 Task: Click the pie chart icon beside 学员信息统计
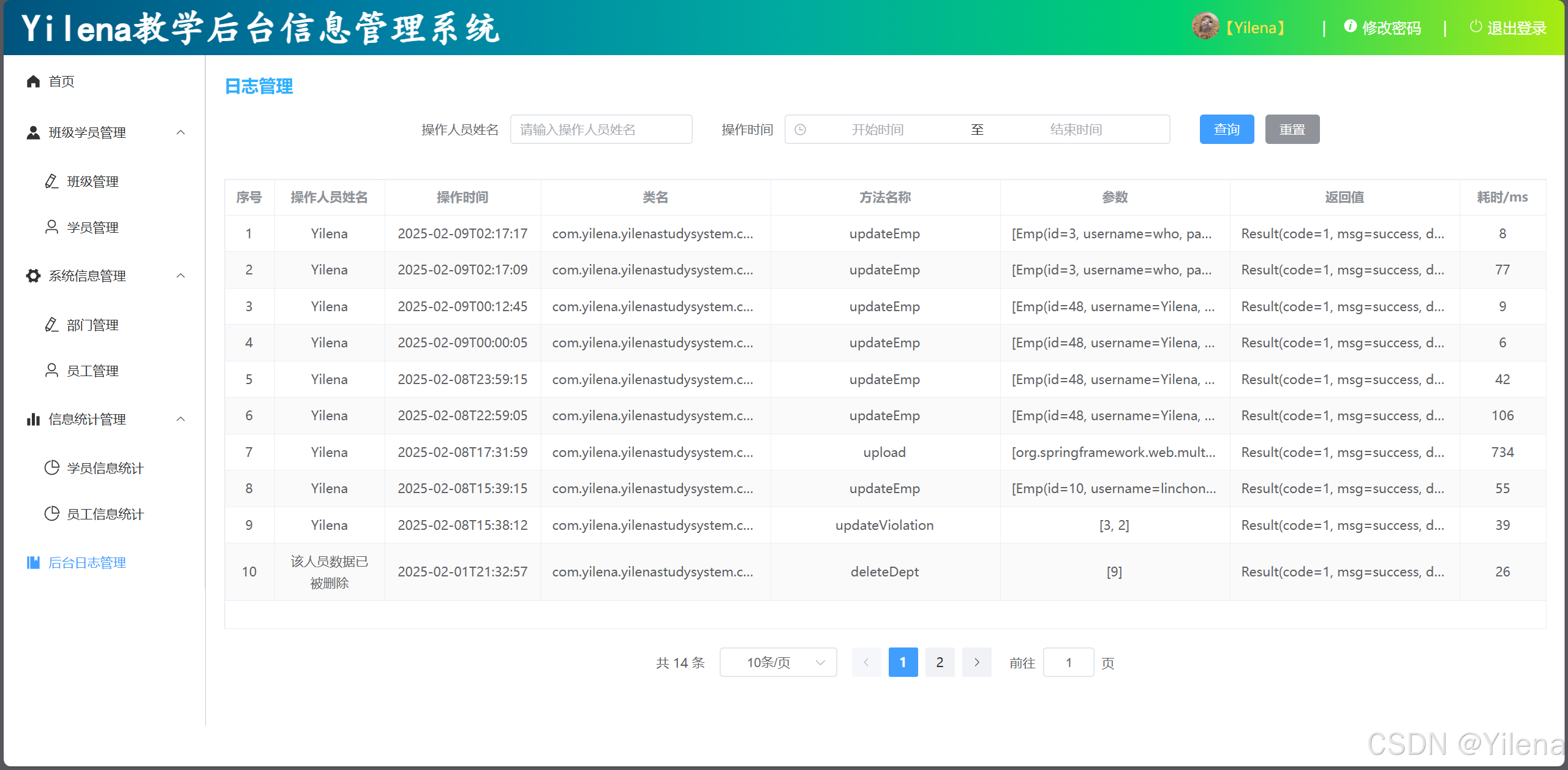point(51,468)
